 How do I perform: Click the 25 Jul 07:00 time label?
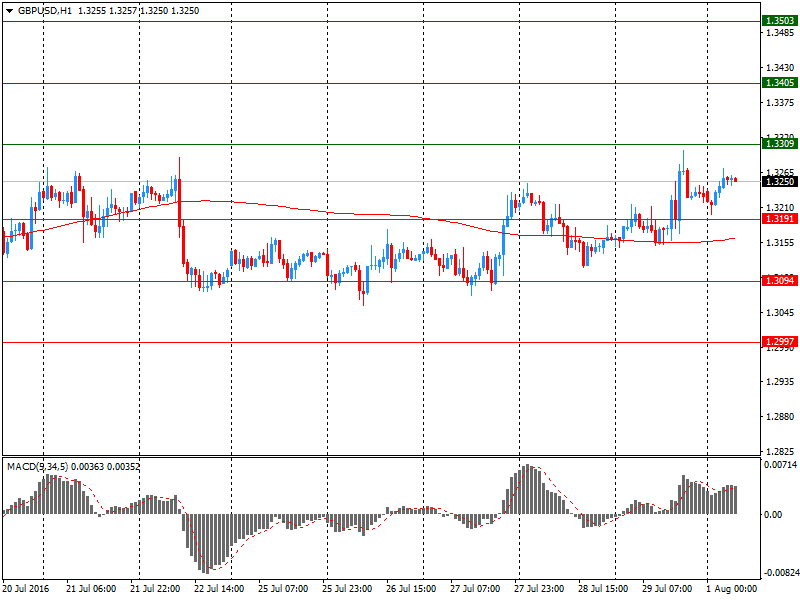coord(283,589)
